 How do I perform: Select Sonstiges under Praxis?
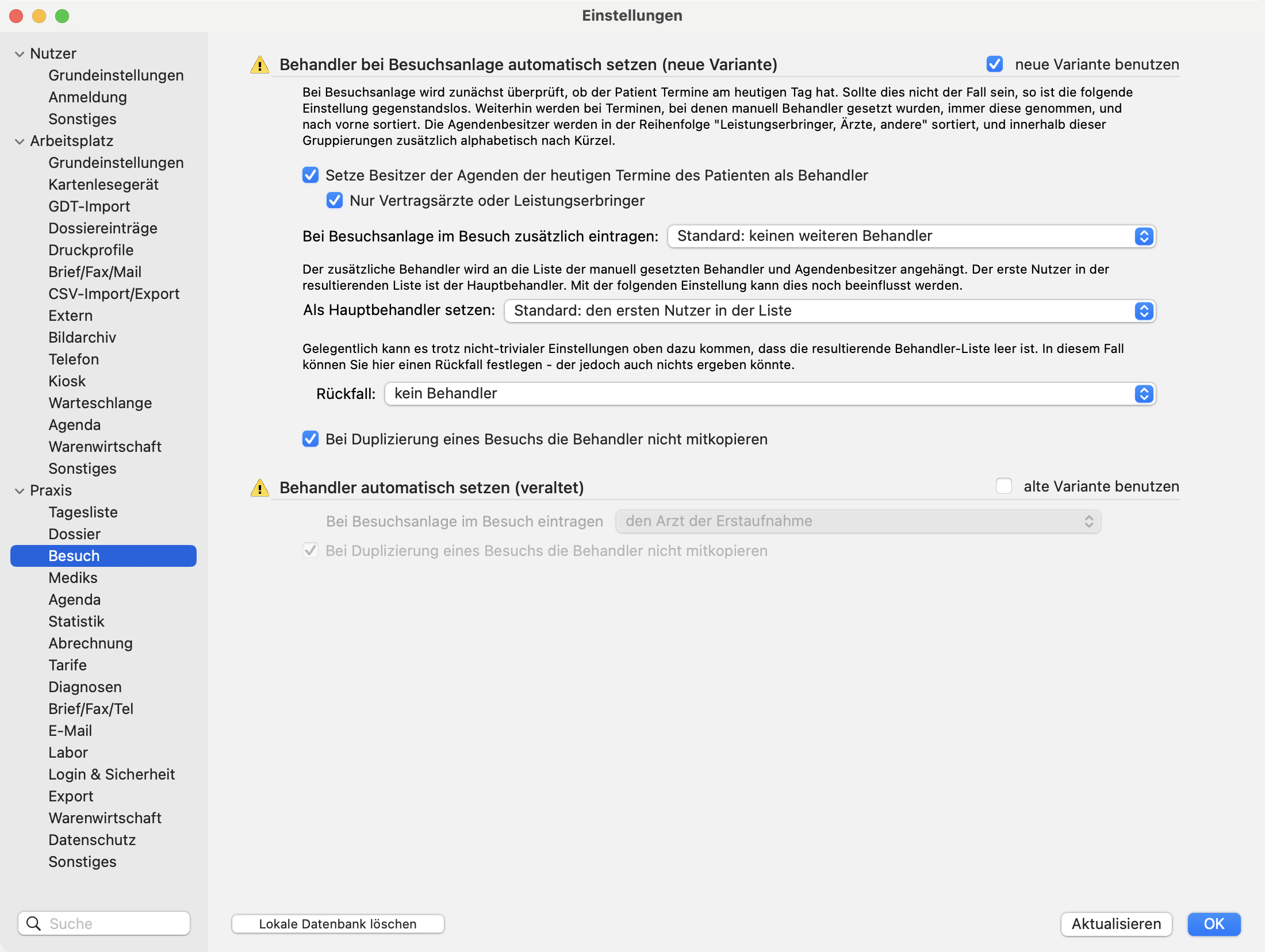tap(82, 862)
